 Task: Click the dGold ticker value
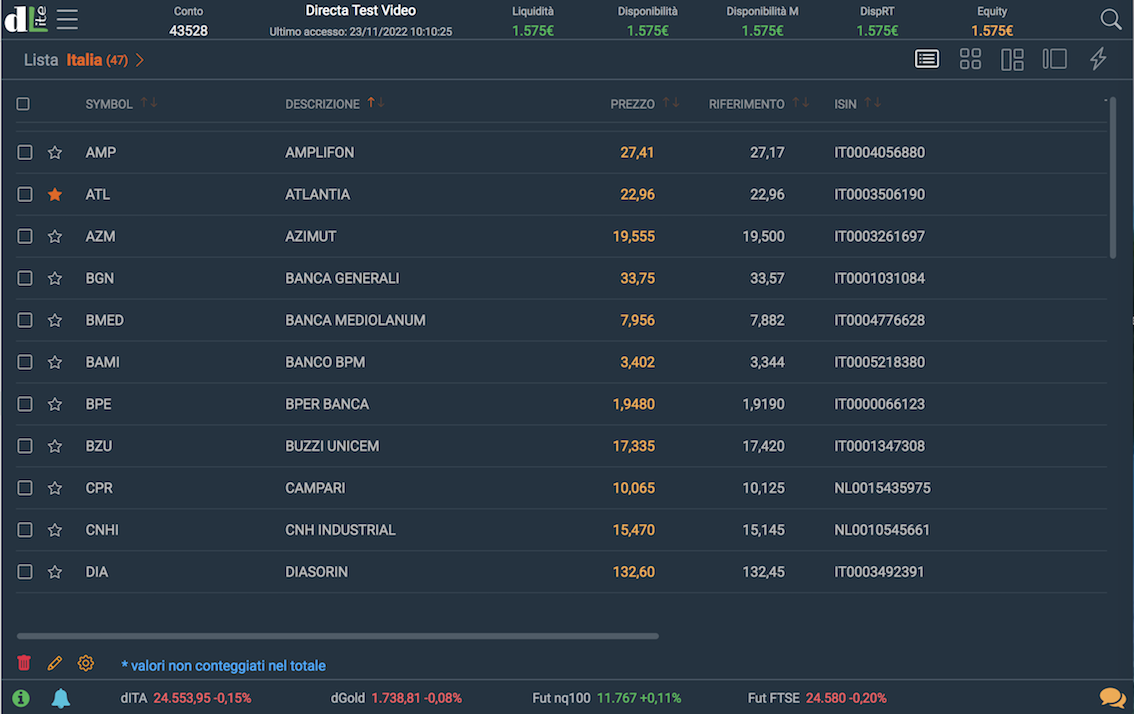[417, 698]
